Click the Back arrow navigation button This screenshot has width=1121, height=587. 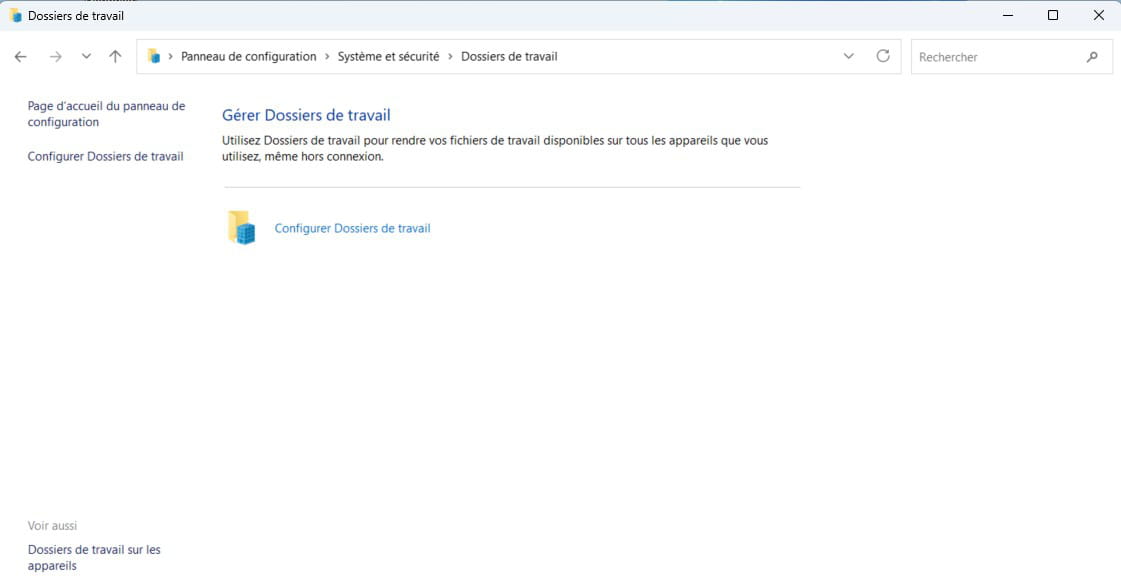click(21, 57)
